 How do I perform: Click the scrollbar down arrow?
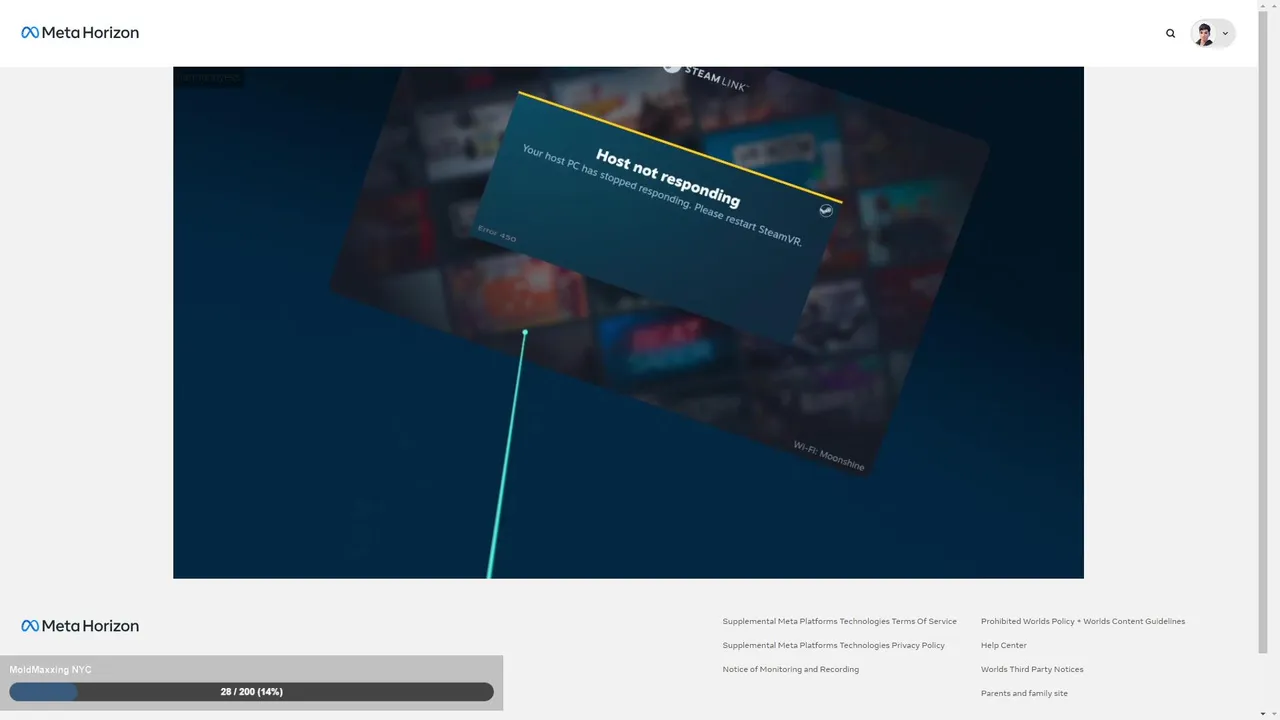[1262, 714]
